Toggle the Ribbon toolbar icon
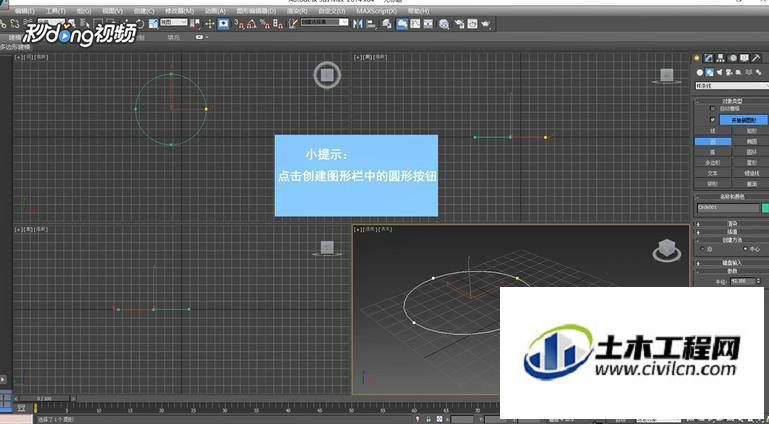769x424 pixels. click(x=402, y=24)
